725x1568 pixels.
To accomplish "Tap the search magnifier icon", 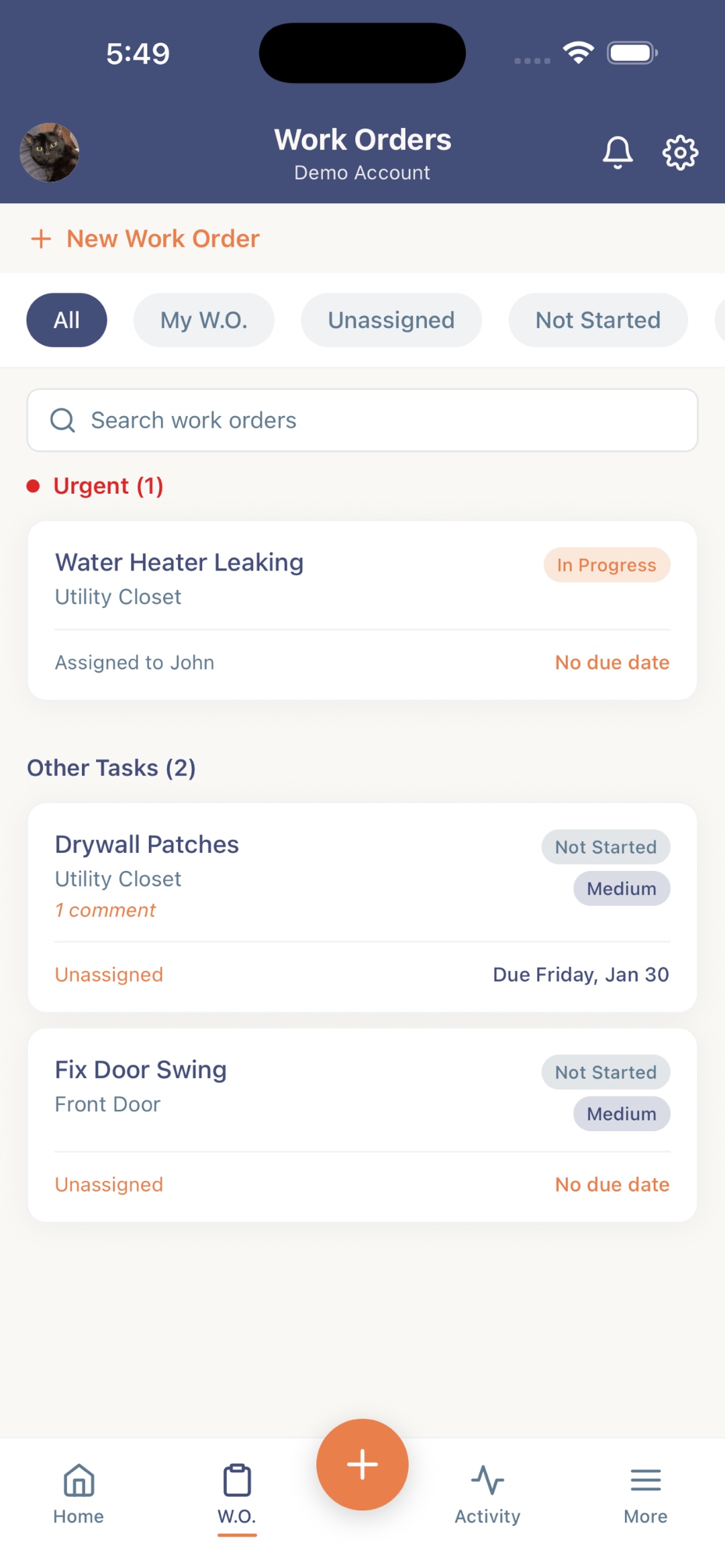I will 62,421.
